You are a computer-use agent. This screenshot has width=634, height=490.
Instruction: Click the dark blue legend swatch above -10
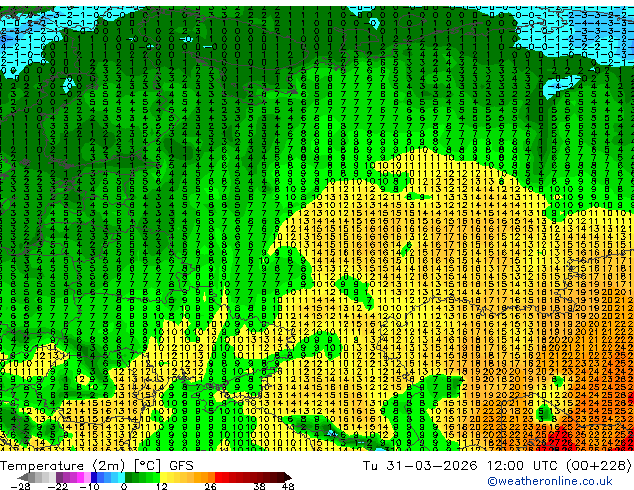tap(94, 477)
